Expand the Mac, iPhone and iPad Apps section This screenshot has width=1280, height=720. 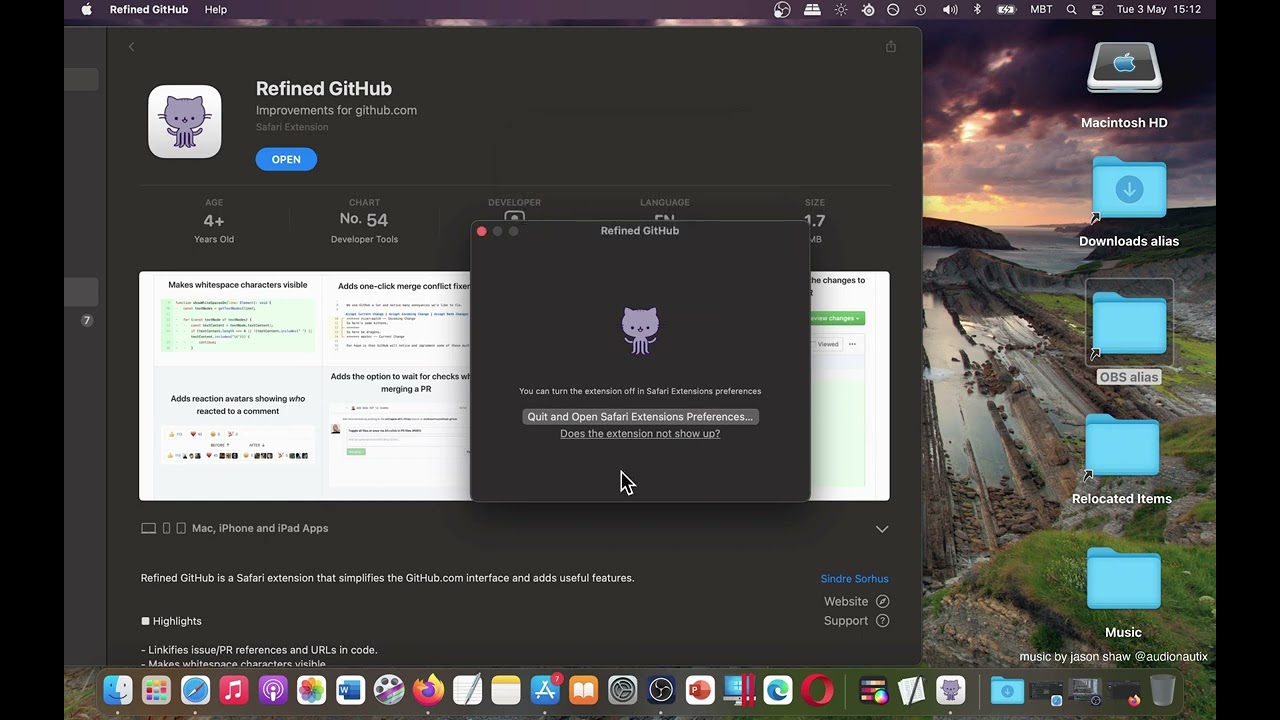coord(882,528)
